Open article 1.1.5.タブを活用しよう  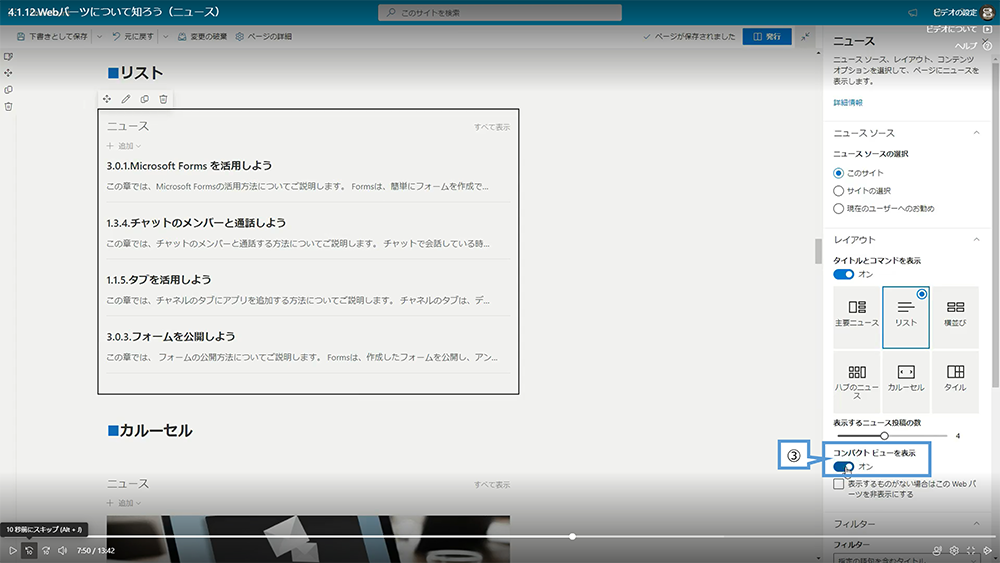(158, 279)
